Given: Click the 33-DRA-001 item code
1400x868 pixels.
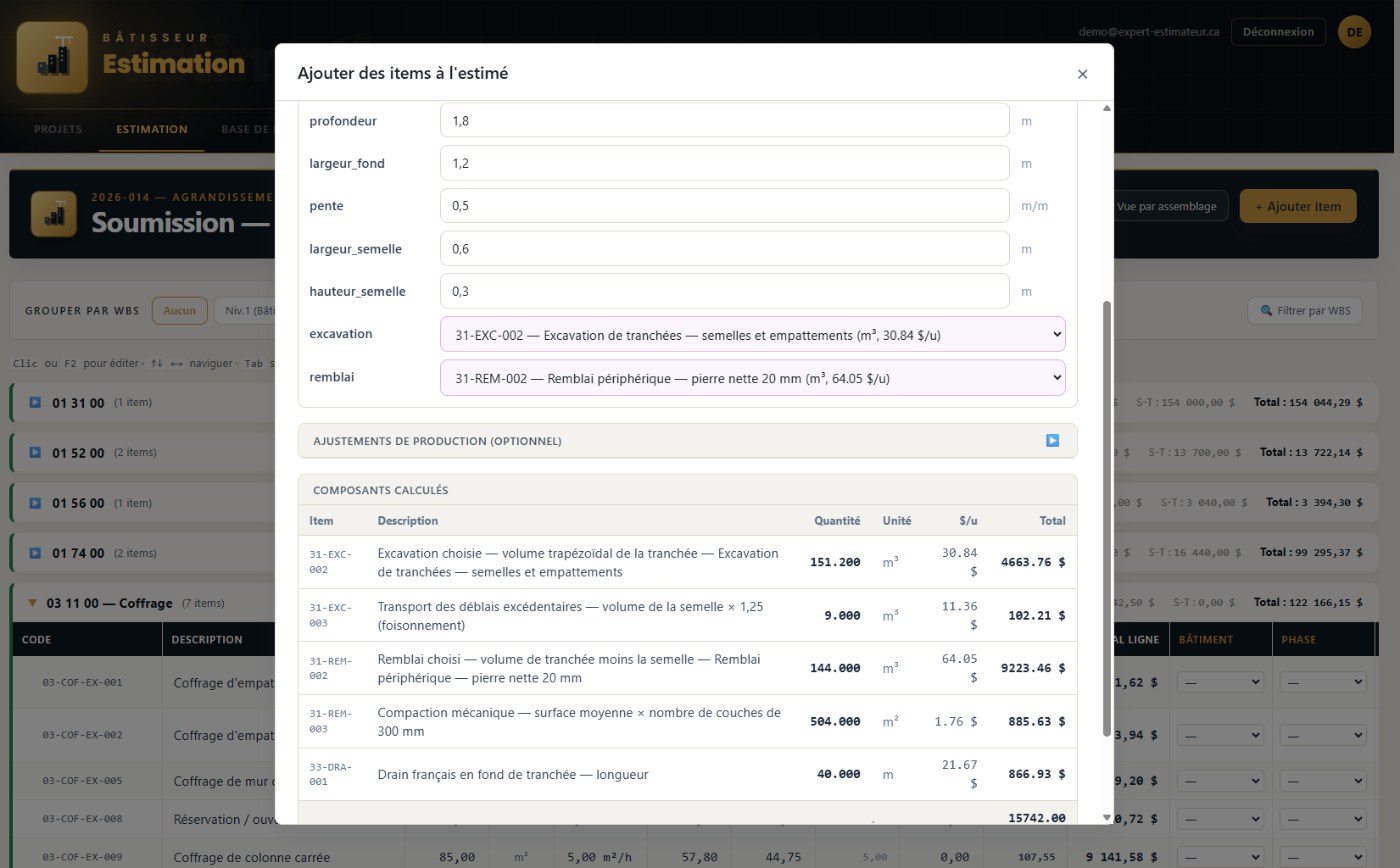Looking at the screenshot, I should click(x=330, y=774).
